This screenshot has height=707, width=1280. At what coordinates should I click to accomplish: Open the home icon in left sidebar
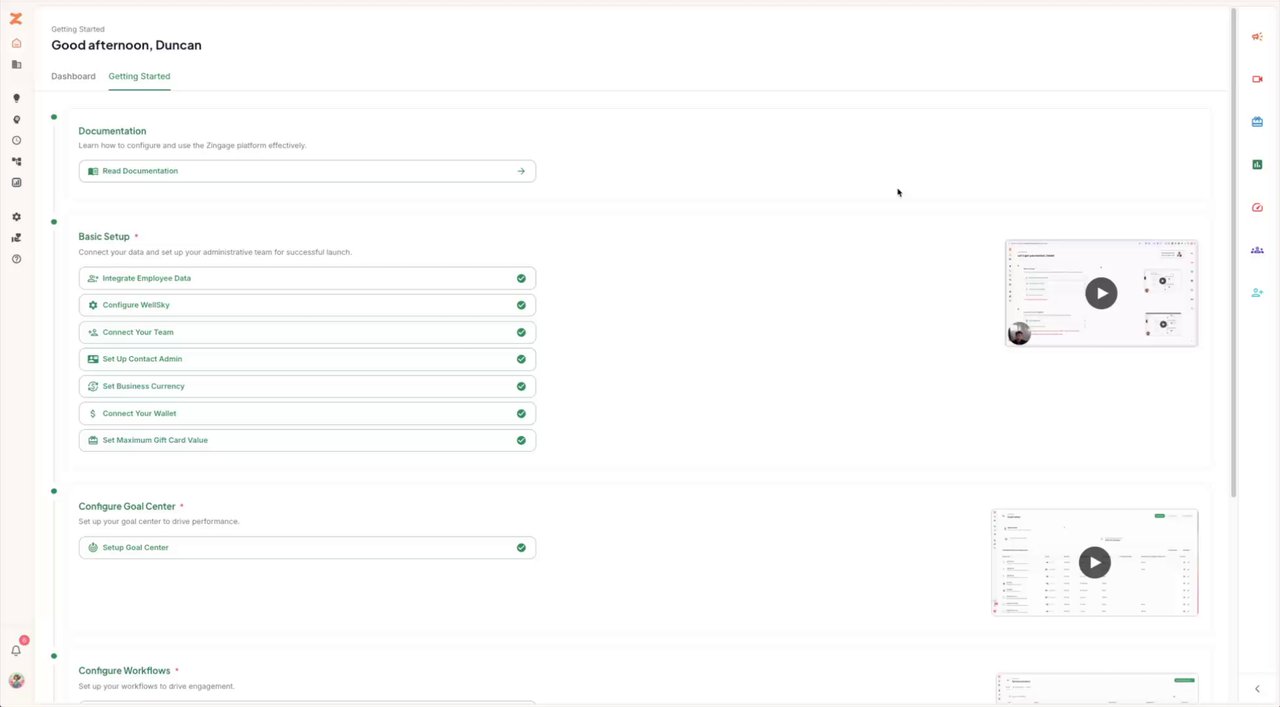click(x=16, y=43)
